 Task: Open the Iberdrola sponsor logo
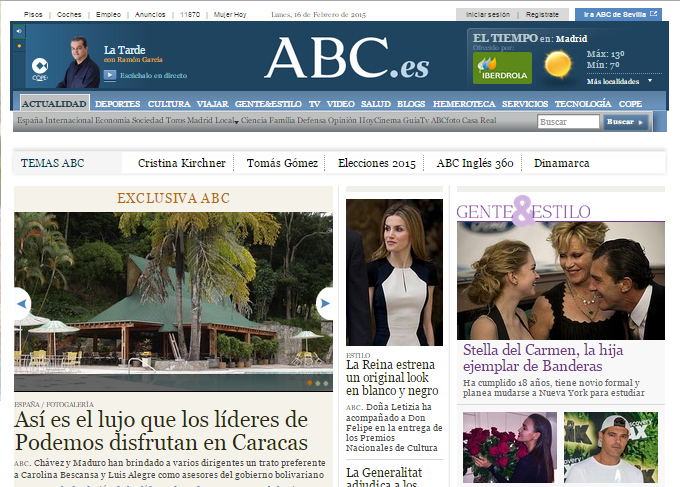502,68
